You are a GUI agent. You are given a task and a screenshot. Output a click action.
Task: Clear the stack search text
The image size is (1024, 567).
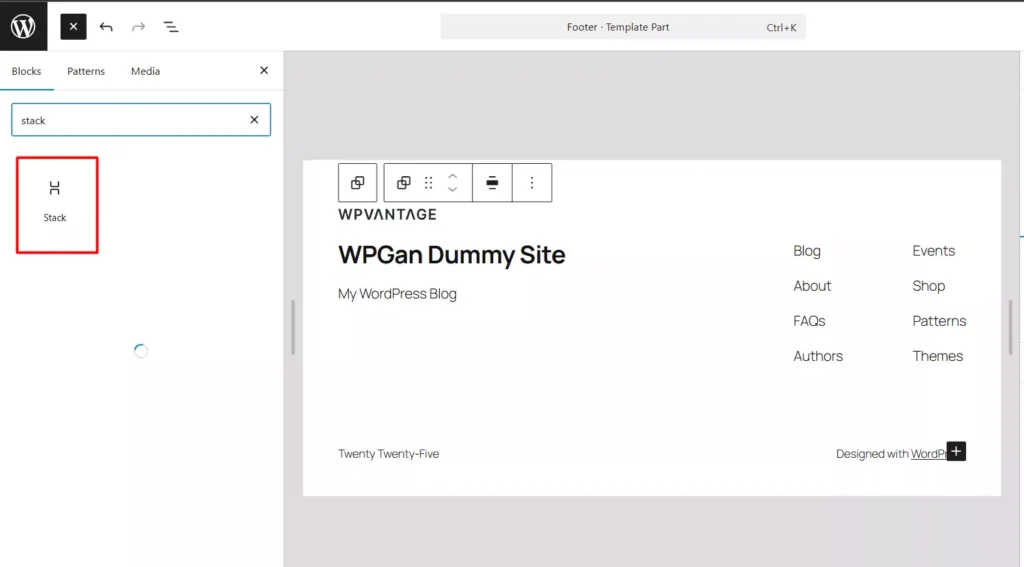click(254, 120)
